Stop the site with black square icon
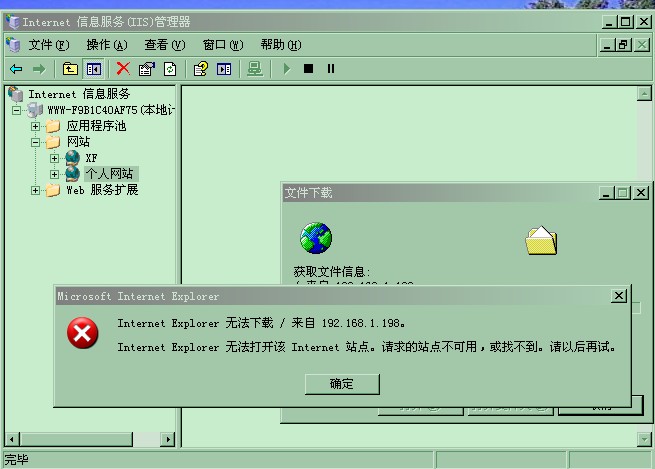The width and height of the screenshot is (655, 469). point(308,68)
